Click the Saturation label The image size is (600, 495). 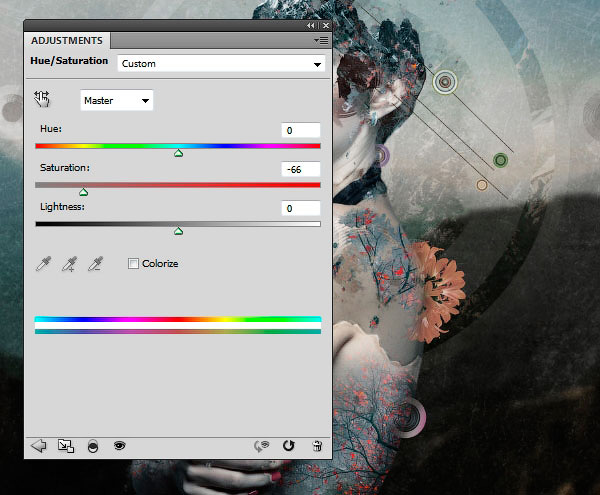click(x=65, y=168)
